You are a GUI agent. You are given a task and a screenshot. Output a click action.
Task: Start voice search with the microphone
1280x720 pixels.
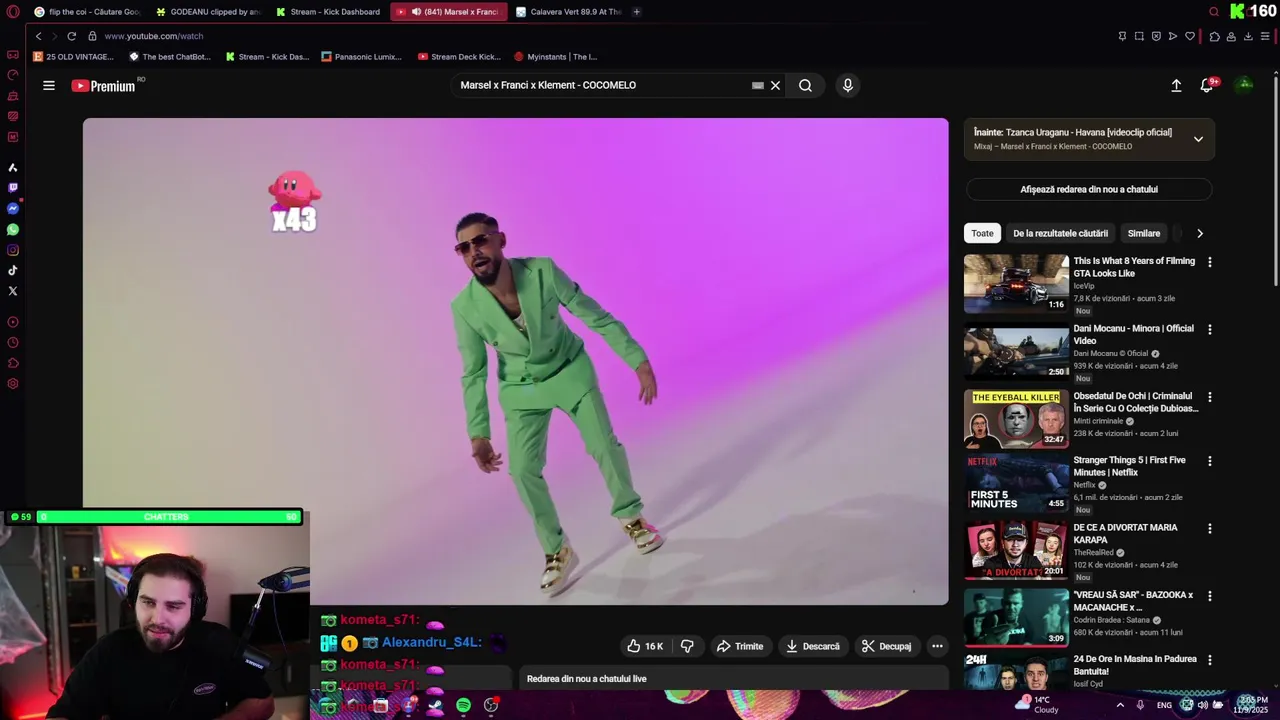tap(848, 86)
